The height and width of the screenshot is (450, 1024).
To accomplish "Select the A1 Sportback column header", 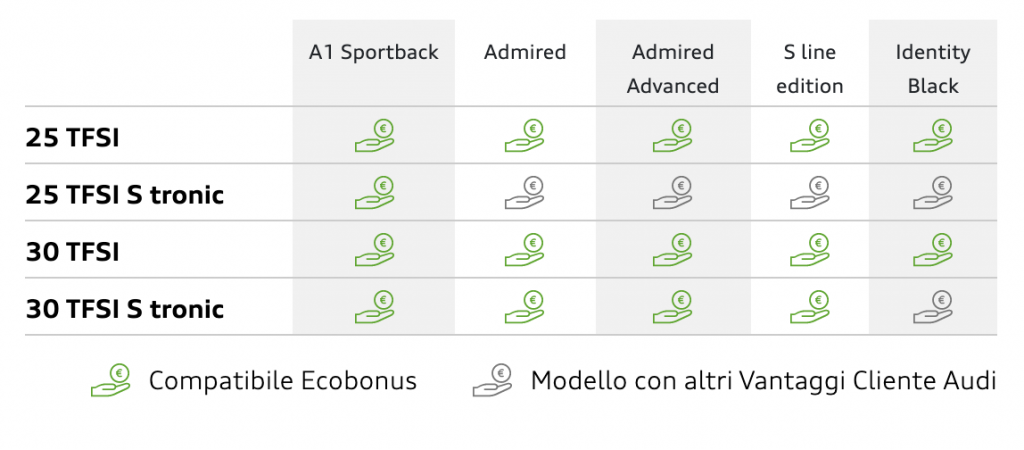I will click(x=374, y=52).
